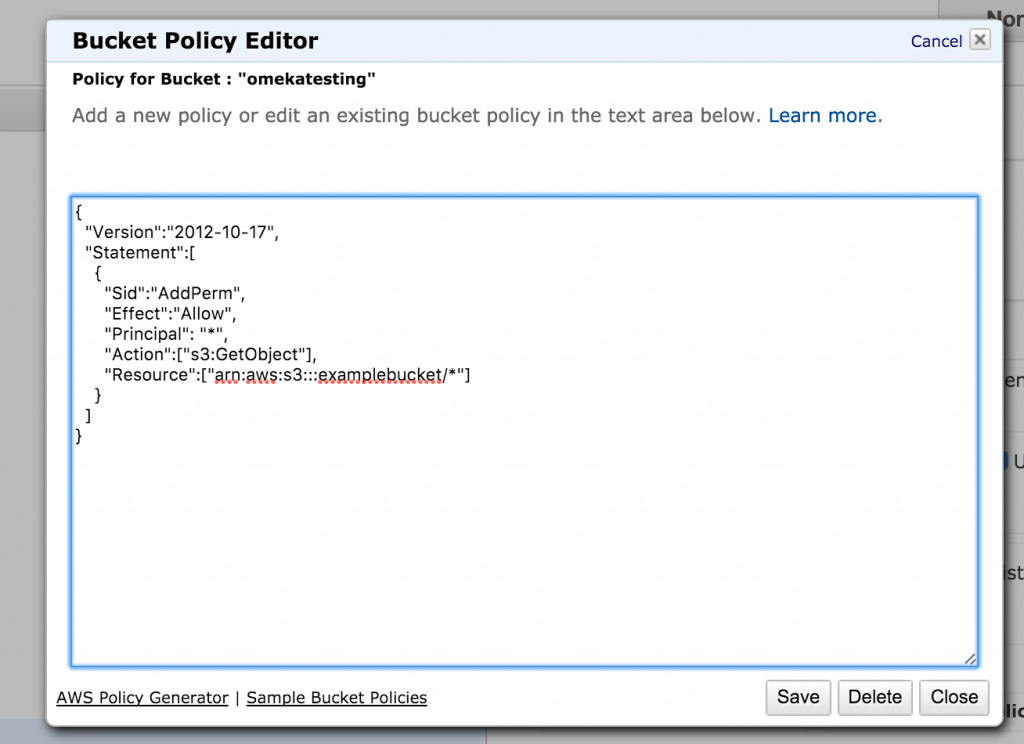Open the AWS Policy Generator link
Screen dimensions: 1024x744
coord(142,698)
